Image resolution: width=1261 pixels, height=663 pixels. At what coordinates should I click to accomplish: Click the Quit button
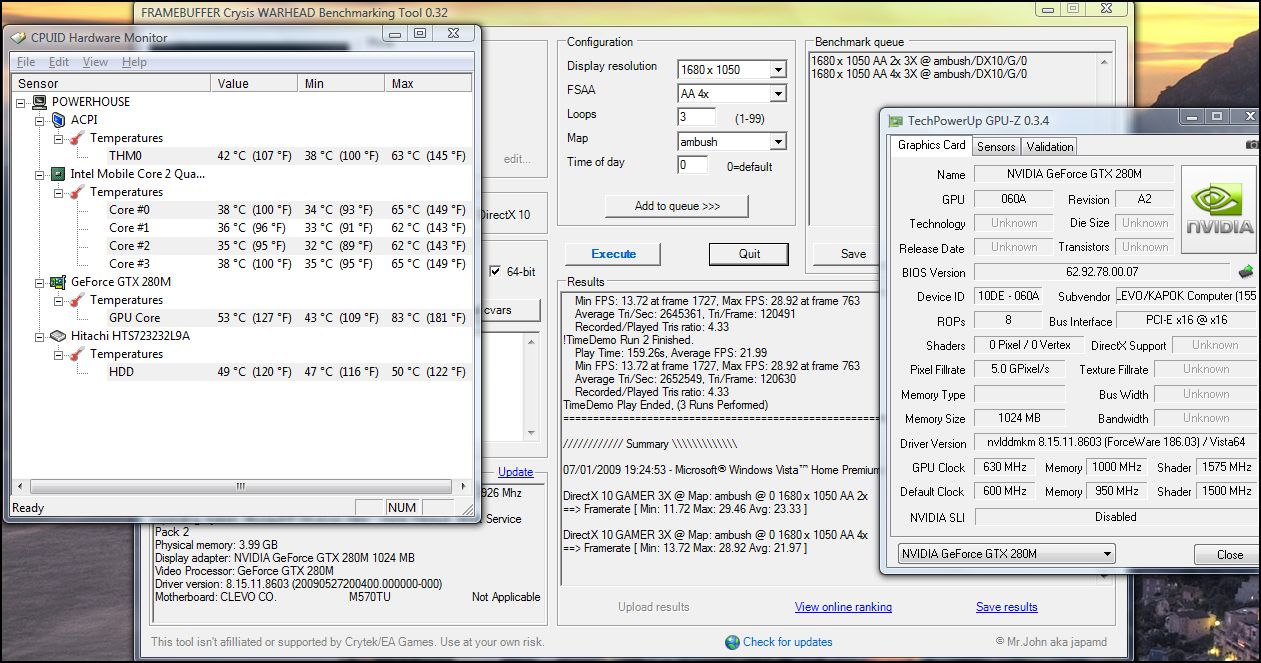[749, 254]
